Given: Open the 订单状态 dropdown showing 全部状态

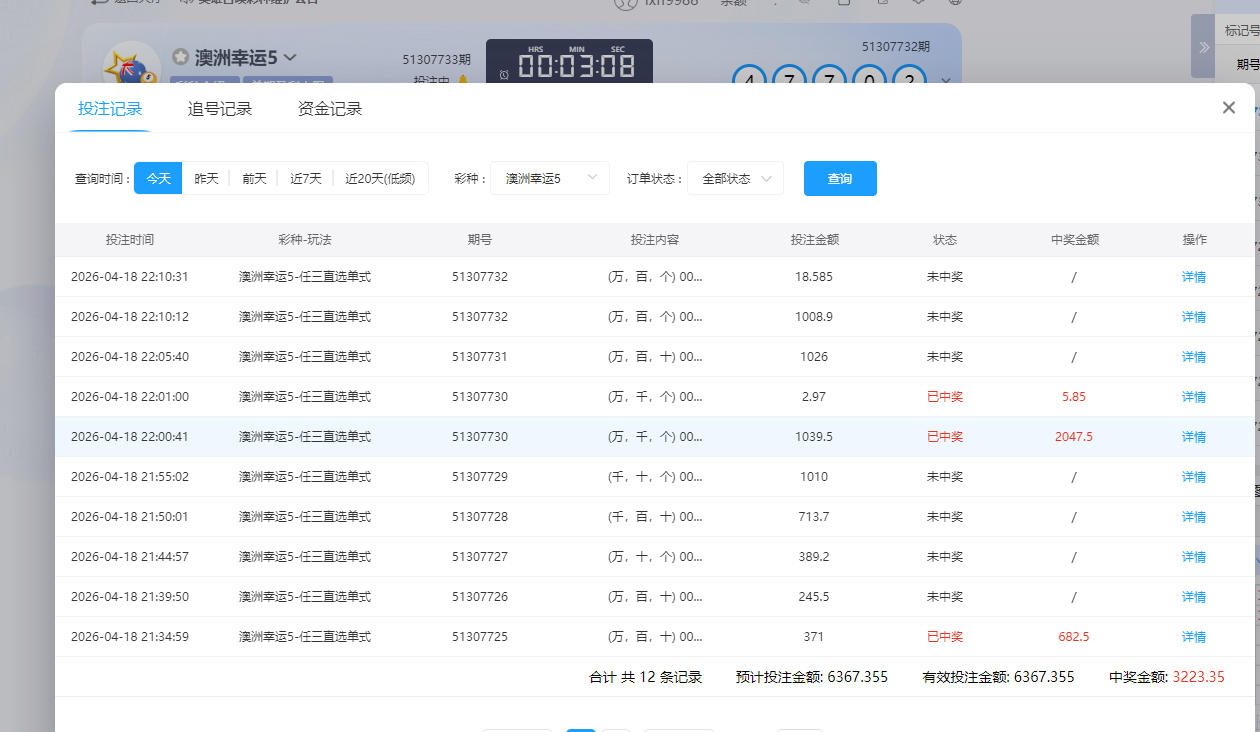Looking at the screenshot, I should 735,178.
